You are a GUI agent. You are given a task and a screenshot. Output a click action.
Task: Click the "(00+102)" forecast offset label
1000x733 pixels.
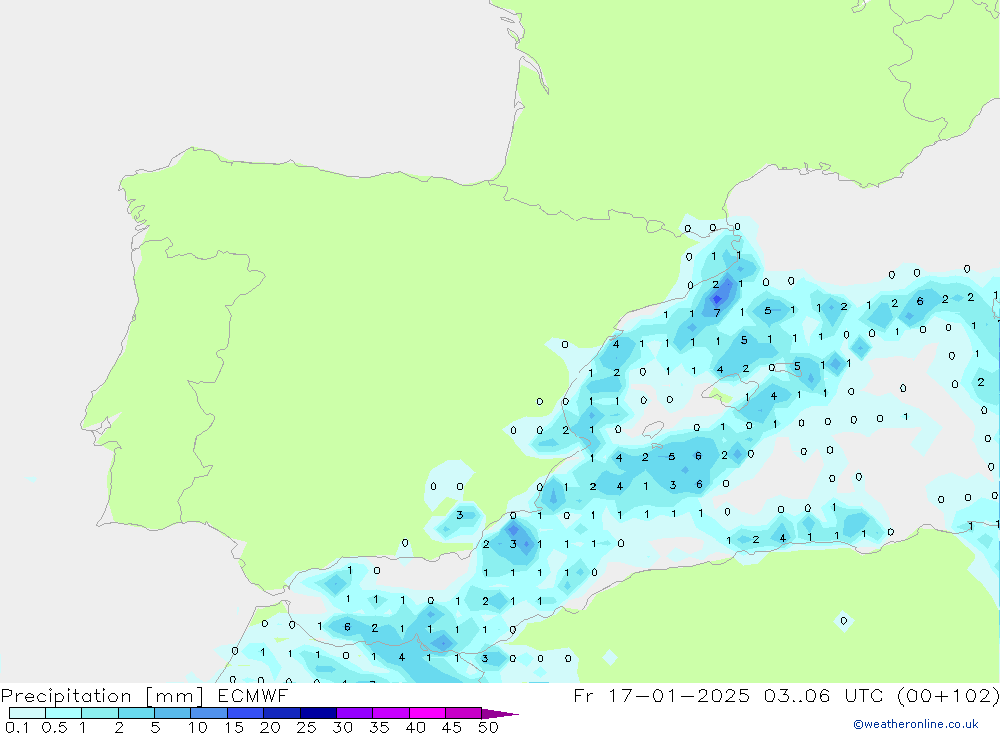pyautogui.click(x=946, y=695)
